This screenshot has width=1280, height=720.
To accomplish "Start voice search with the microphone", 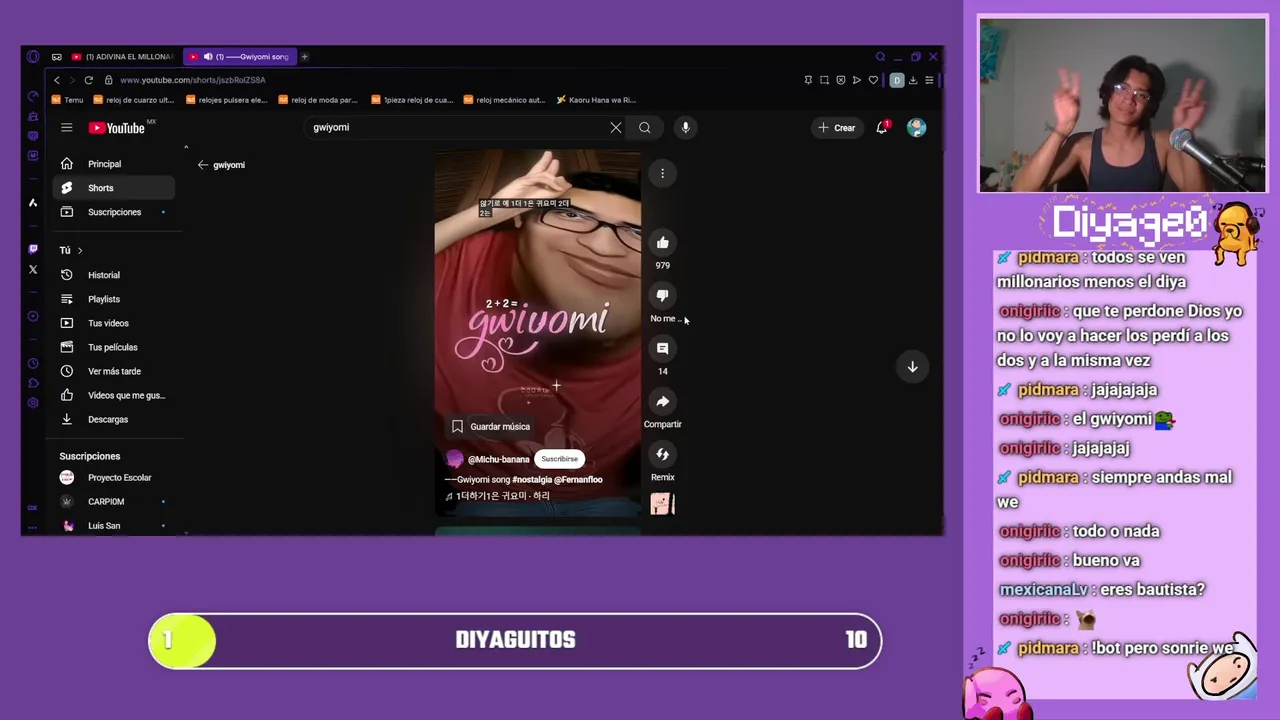I will [x=685, y=127].
